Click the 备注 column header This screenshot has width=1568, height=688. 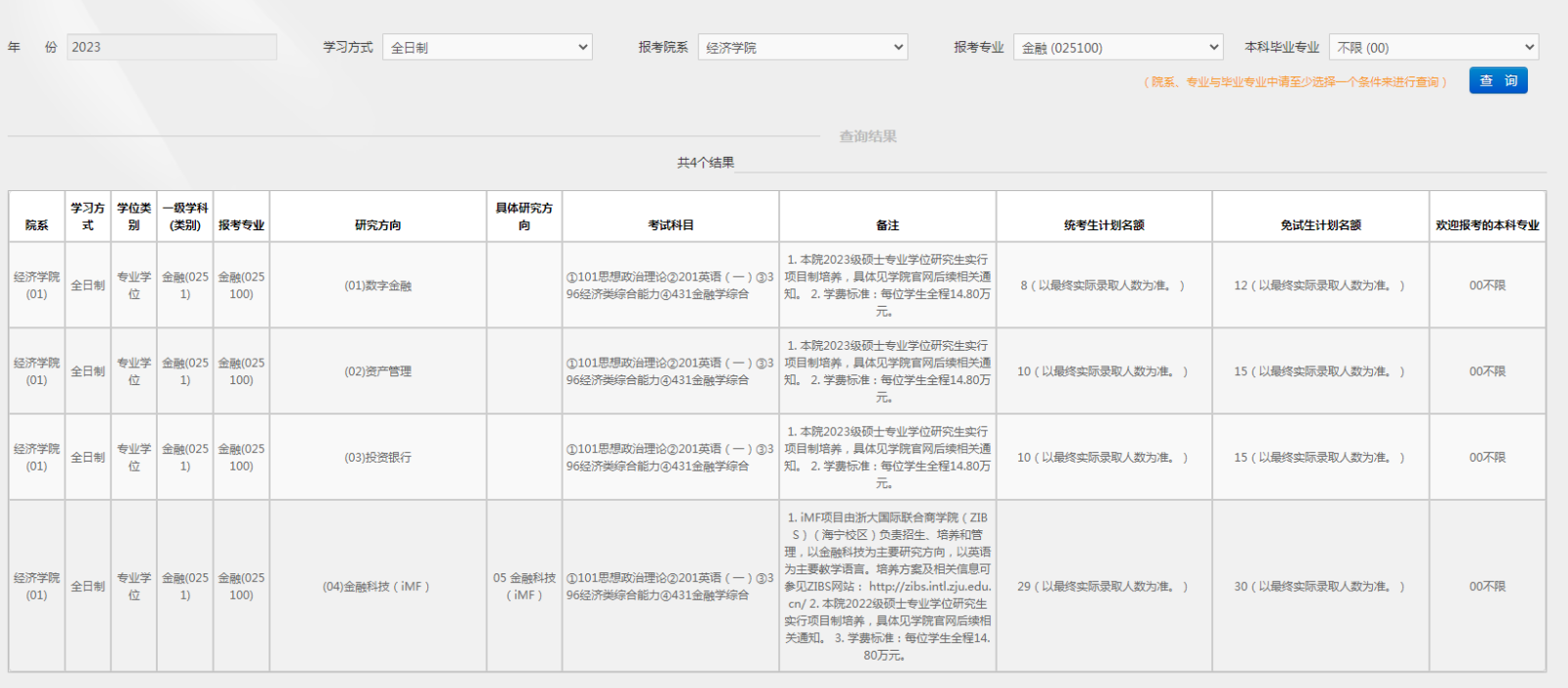pyautogui.click(x=888, y=217)
